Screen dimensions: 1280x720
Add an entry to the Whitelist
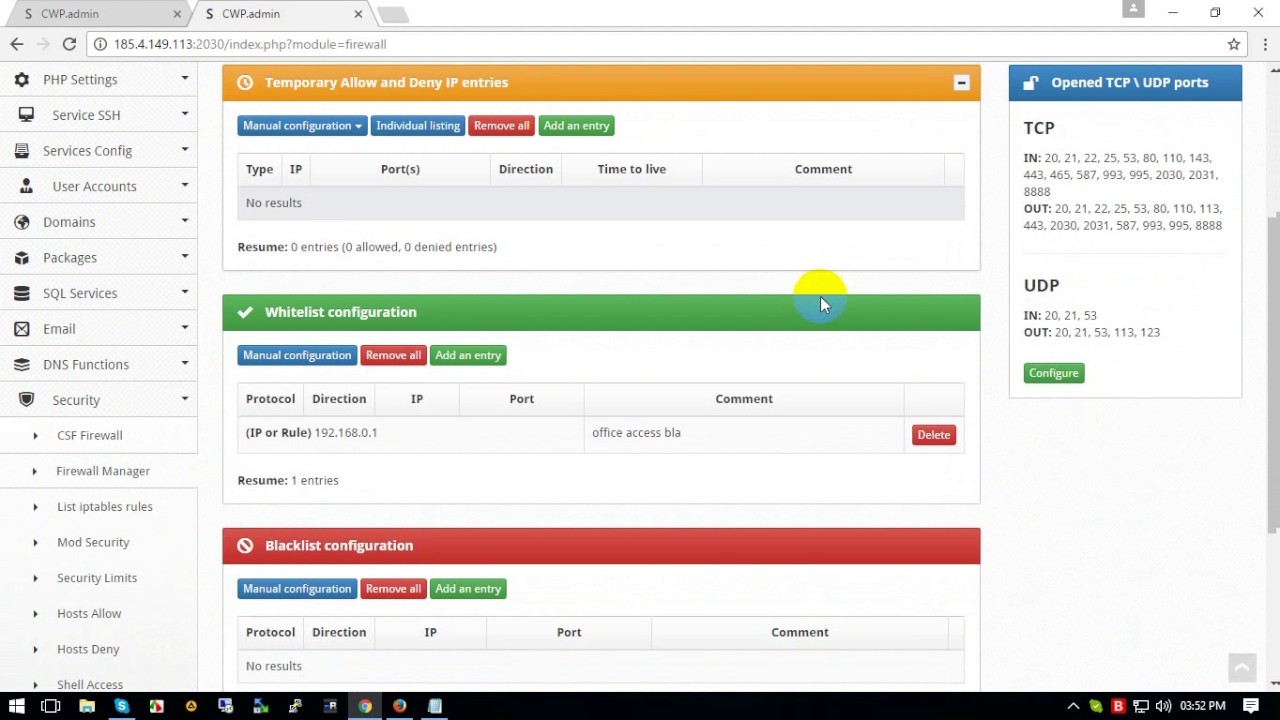click(468, 355)
